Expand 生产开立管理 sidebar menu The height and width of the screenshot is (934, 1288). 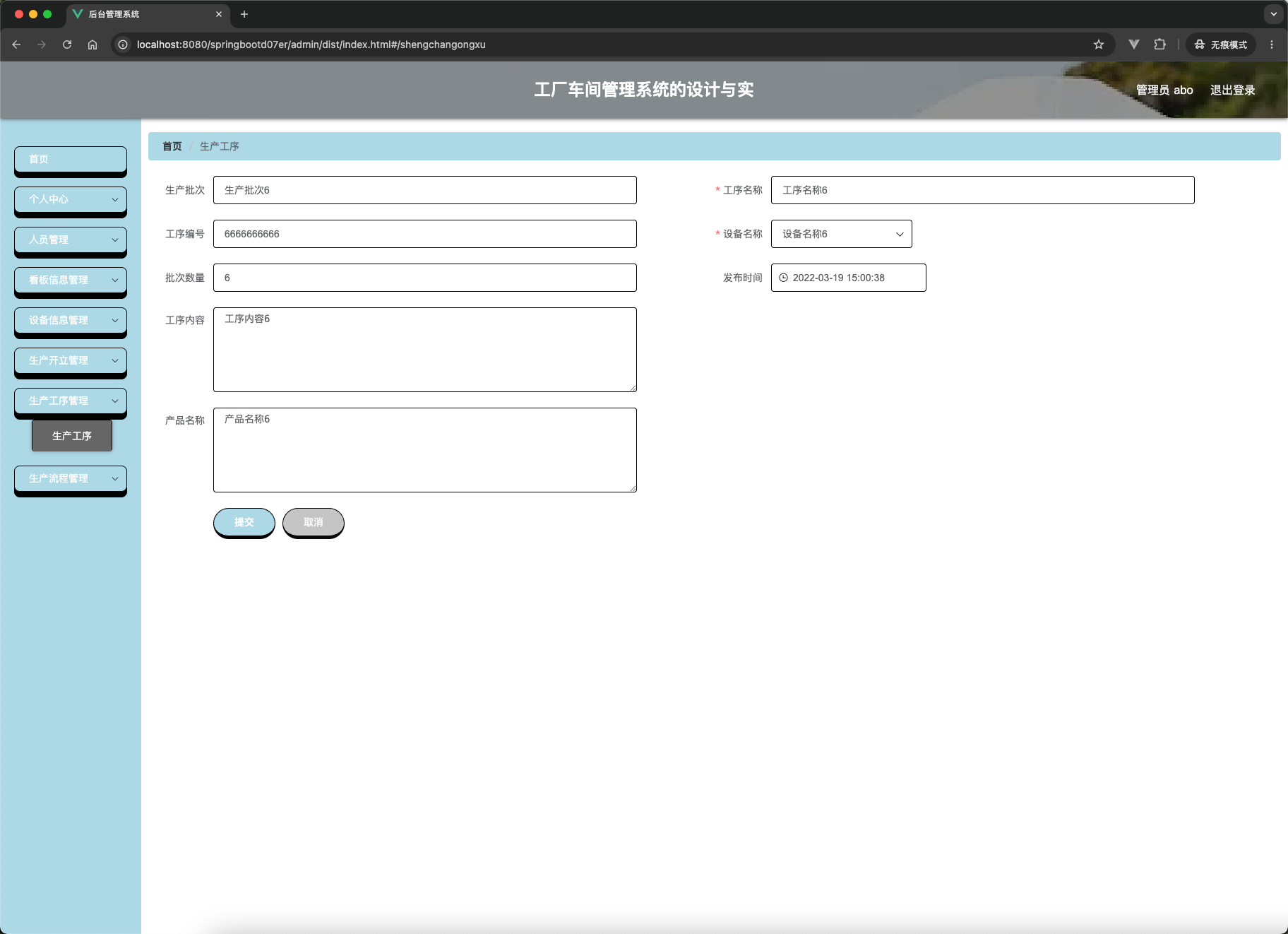(71, 361)
